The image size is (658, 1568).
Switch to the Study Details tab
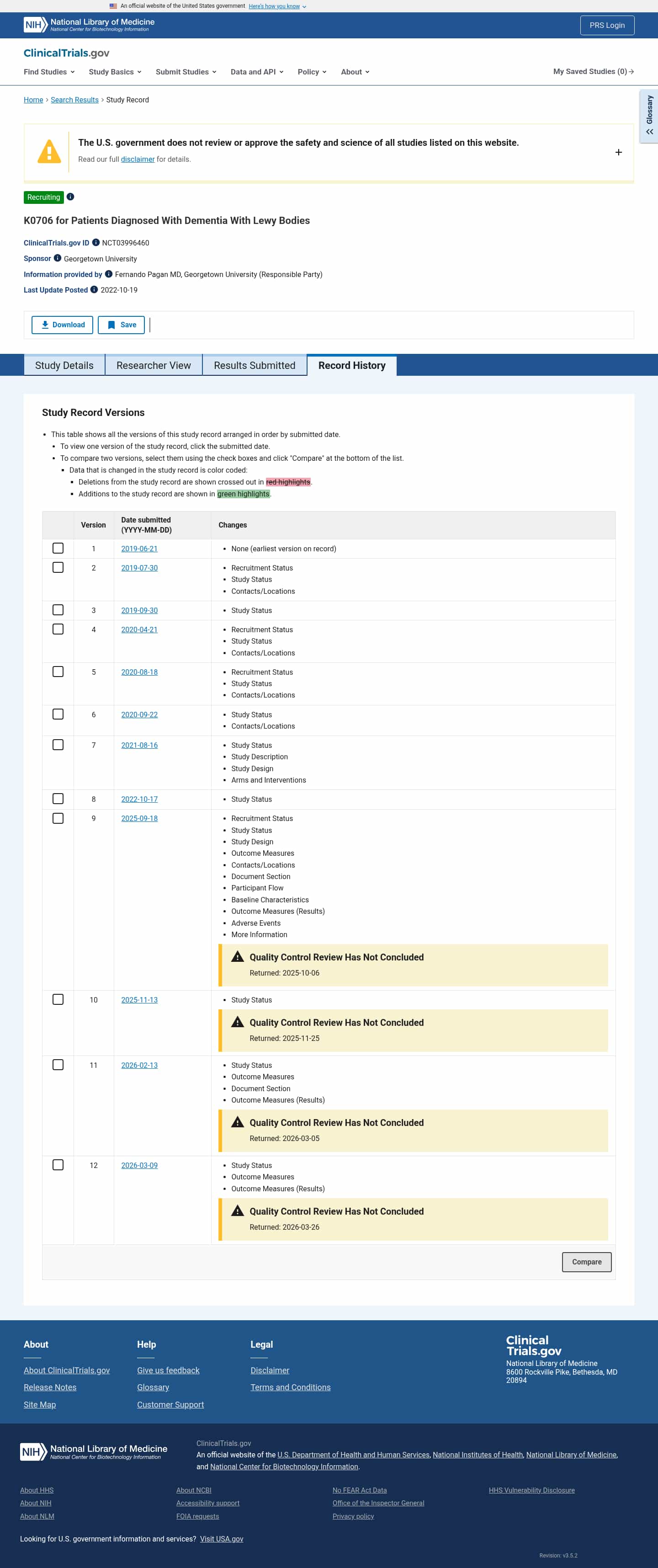click(x=64, y=365)
